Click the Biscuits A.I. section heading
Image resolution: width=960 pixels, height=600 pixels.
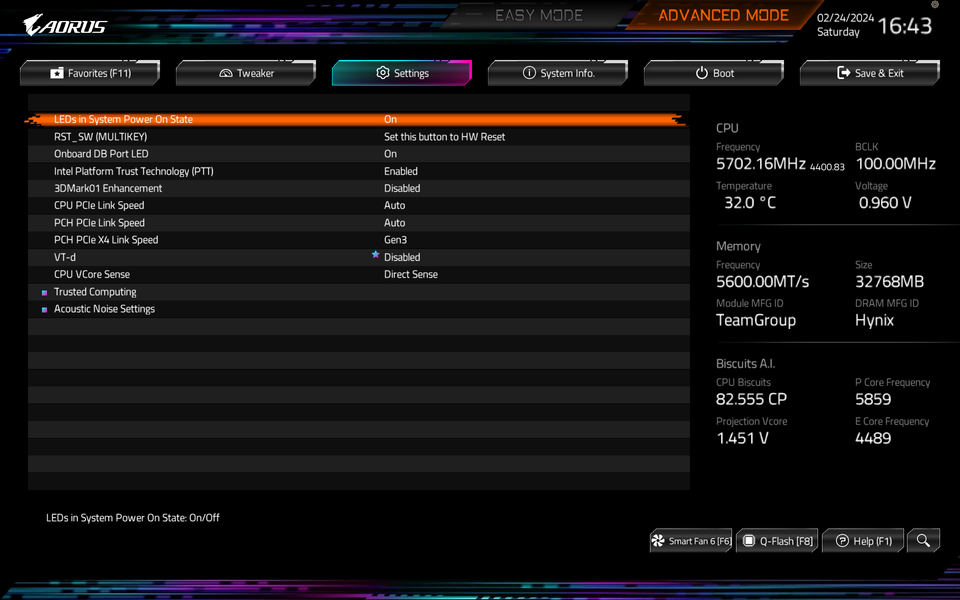[745, 364]
